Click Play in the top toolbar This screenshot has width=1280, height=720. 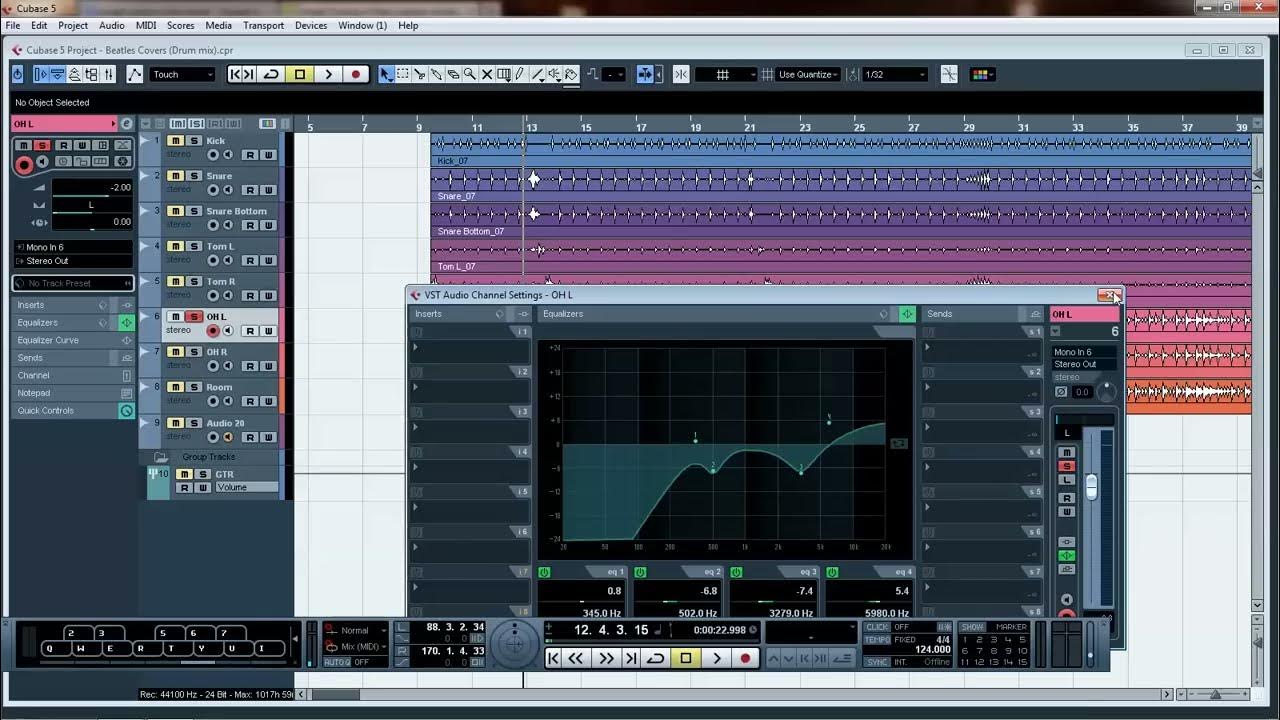tap(328, 74)
